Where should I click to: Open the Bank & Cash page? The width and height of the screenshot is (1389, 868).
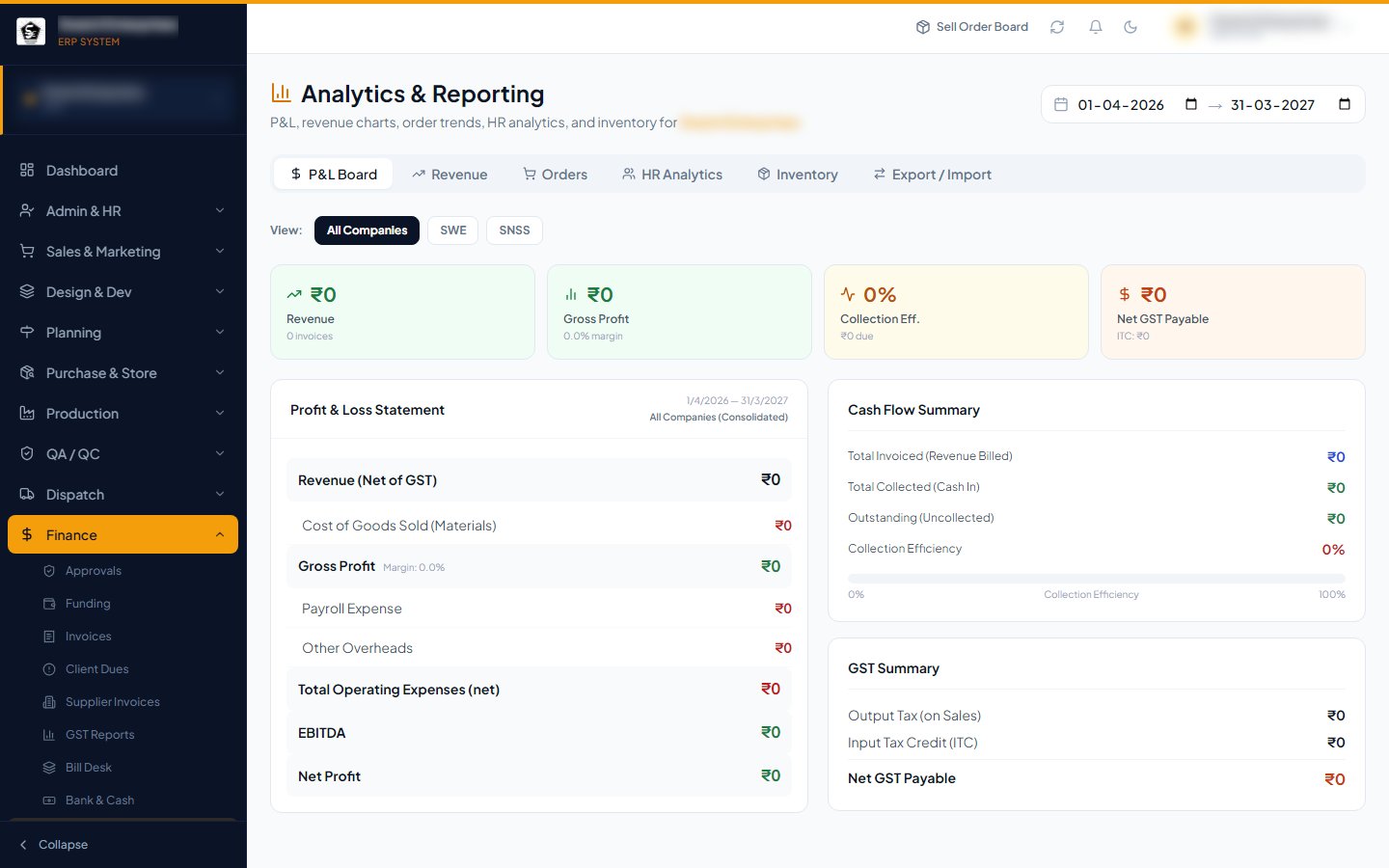tap(99, 800)
